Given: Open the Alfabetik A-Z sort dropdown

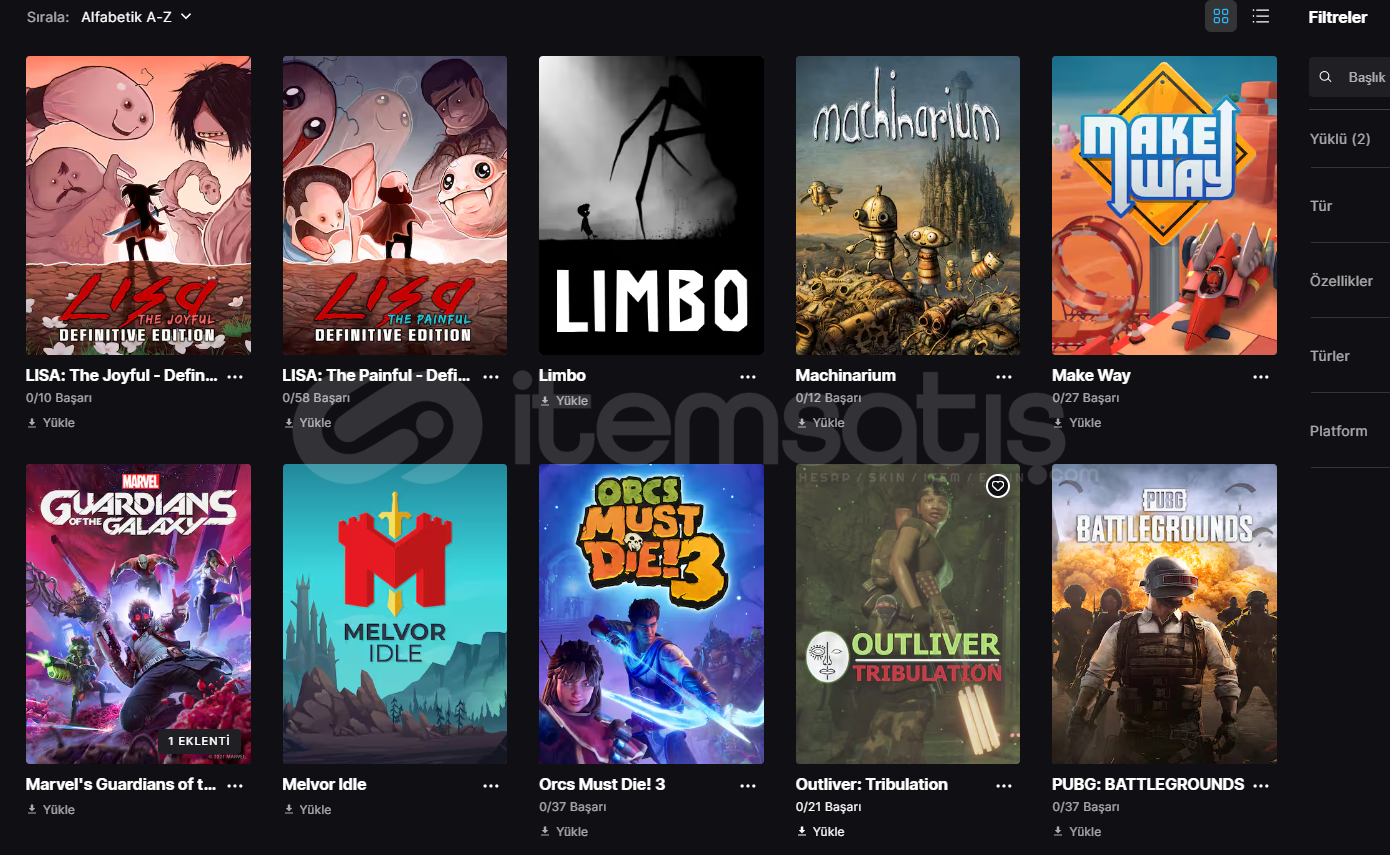Looking at the screenshot, I should tap(136, 17).
